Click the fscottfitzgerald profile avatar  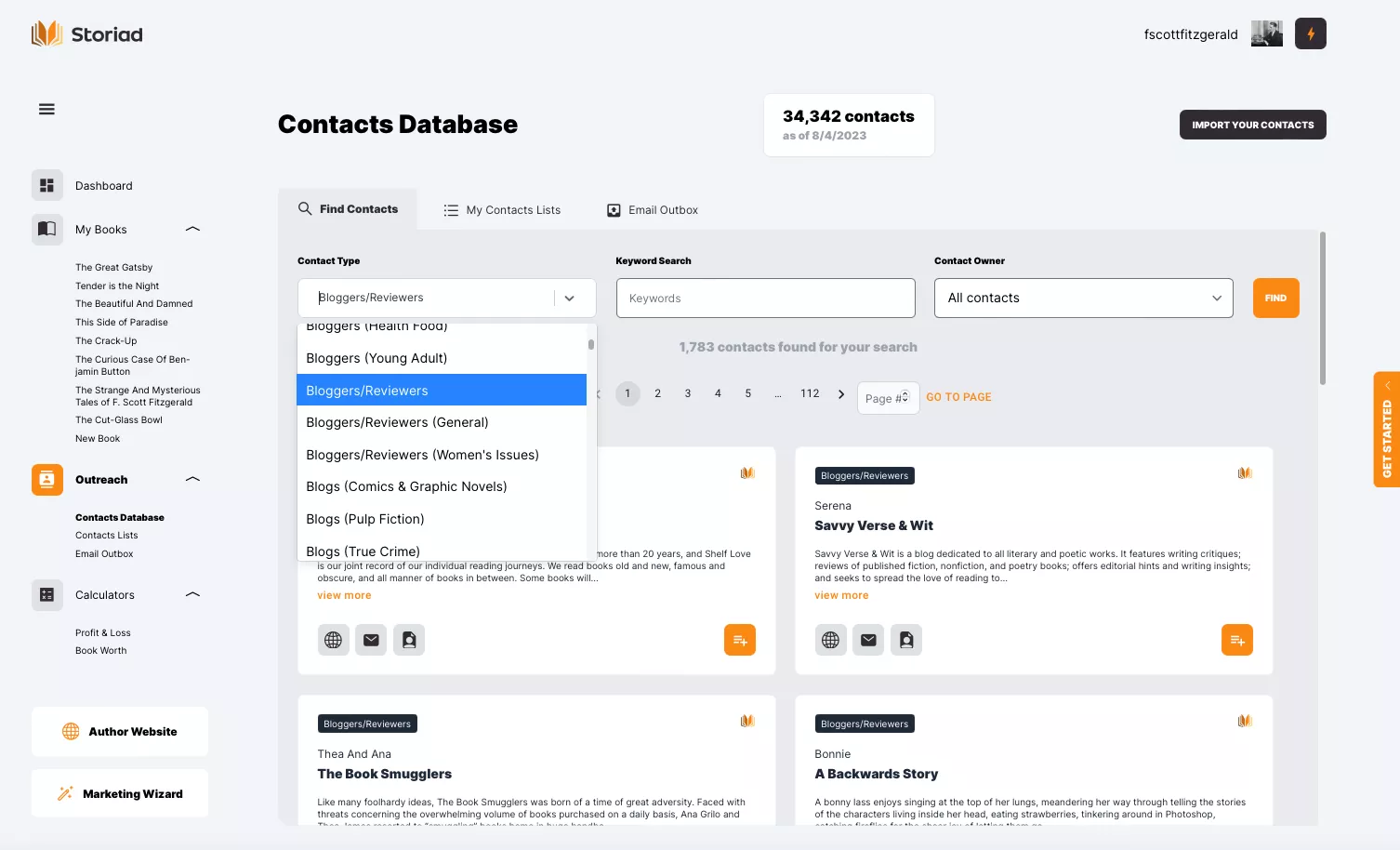point(1266,34)
